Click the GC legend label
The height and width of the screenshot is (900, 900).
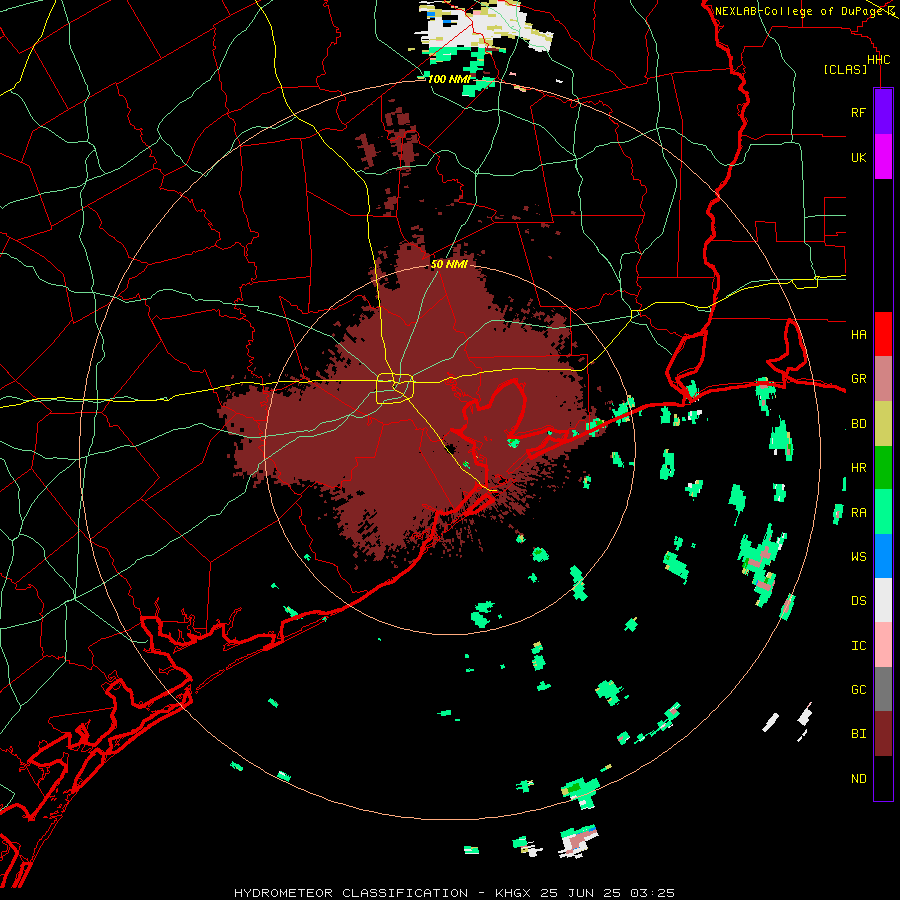(x=858, y=689)
